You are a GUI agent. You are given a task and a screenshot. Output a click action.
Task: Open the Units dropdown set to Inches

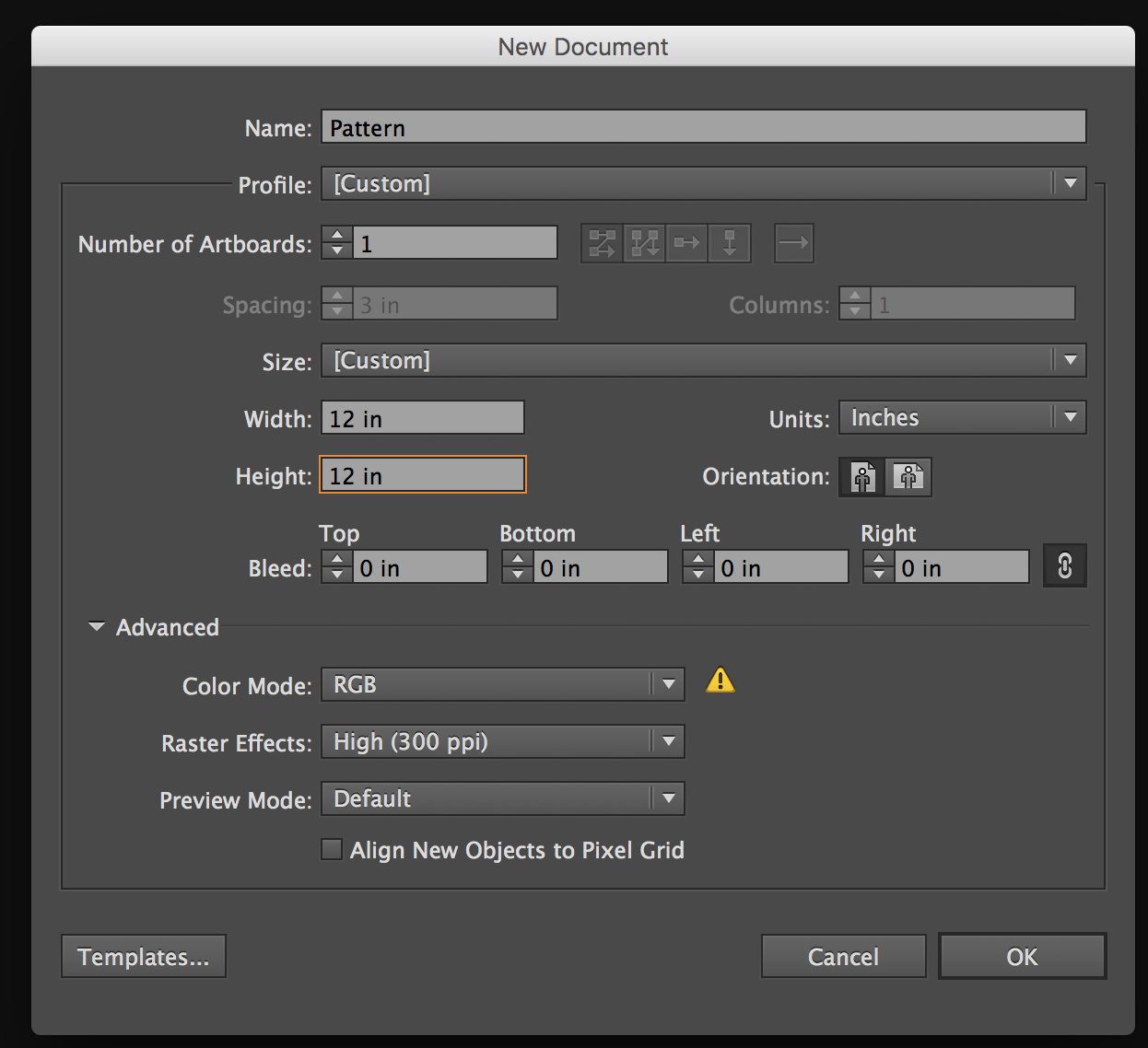(962, 418)
